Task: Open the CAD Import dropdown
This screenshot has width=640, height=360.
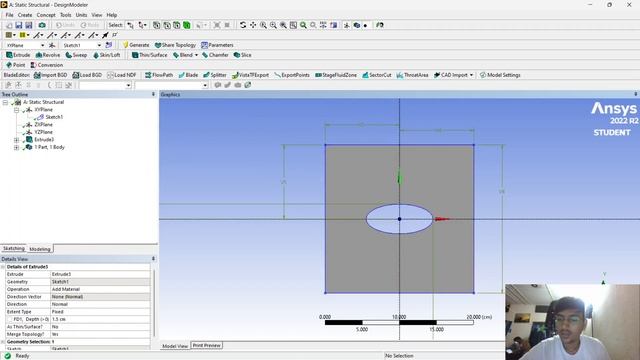Action: coord(471,75)
